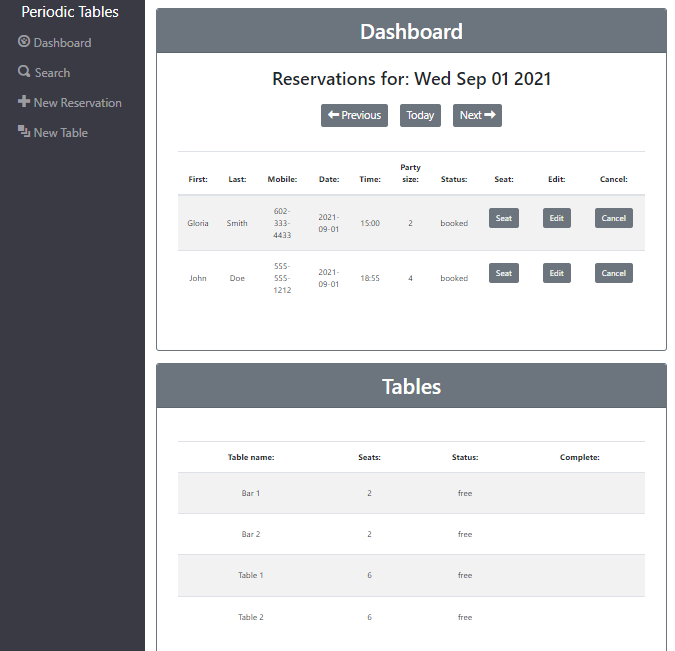Click the Periodic Tables brand title
This screenshot has width=675, height=651.
[70, 12]
